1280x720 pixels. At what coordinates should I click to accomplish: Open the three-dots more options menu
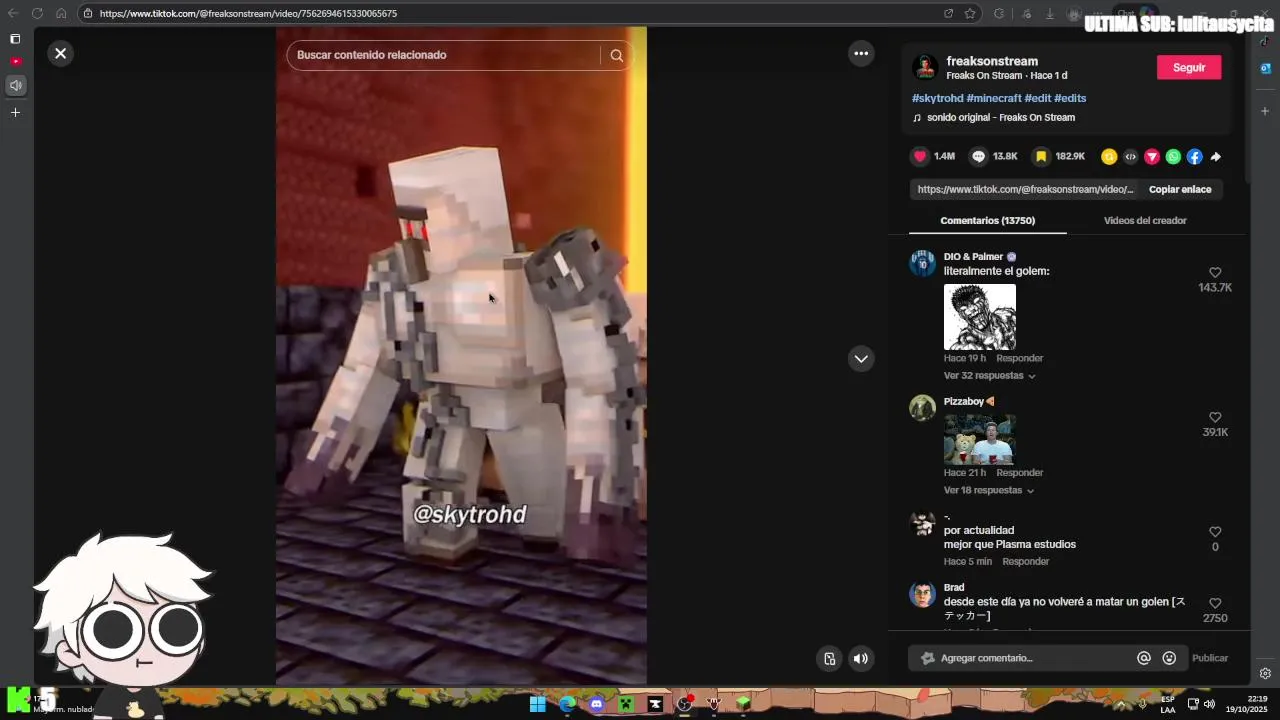tap(861, 53)
